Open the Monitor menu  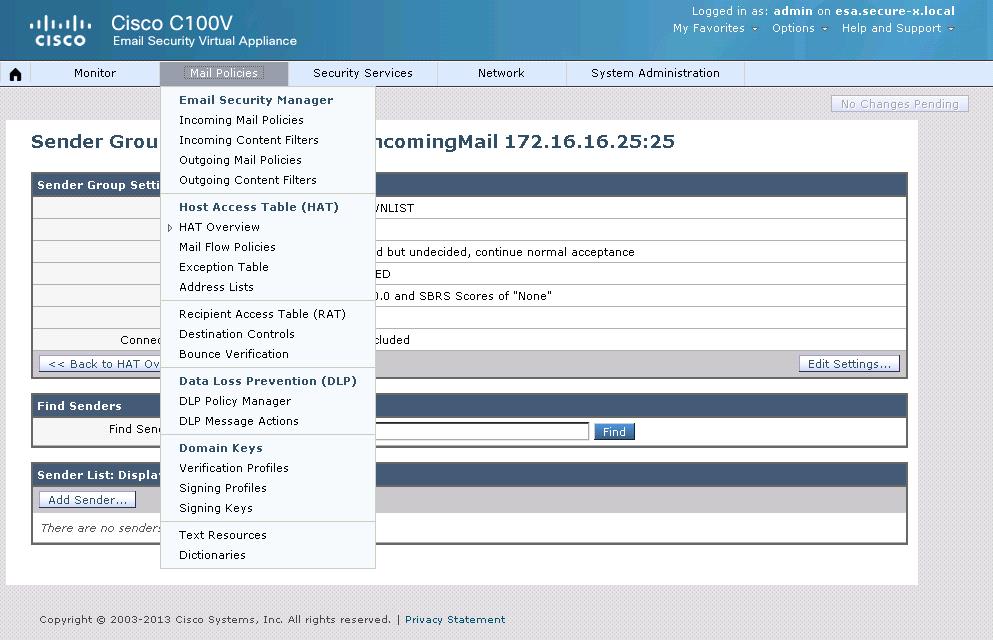[x=95, y=73]
